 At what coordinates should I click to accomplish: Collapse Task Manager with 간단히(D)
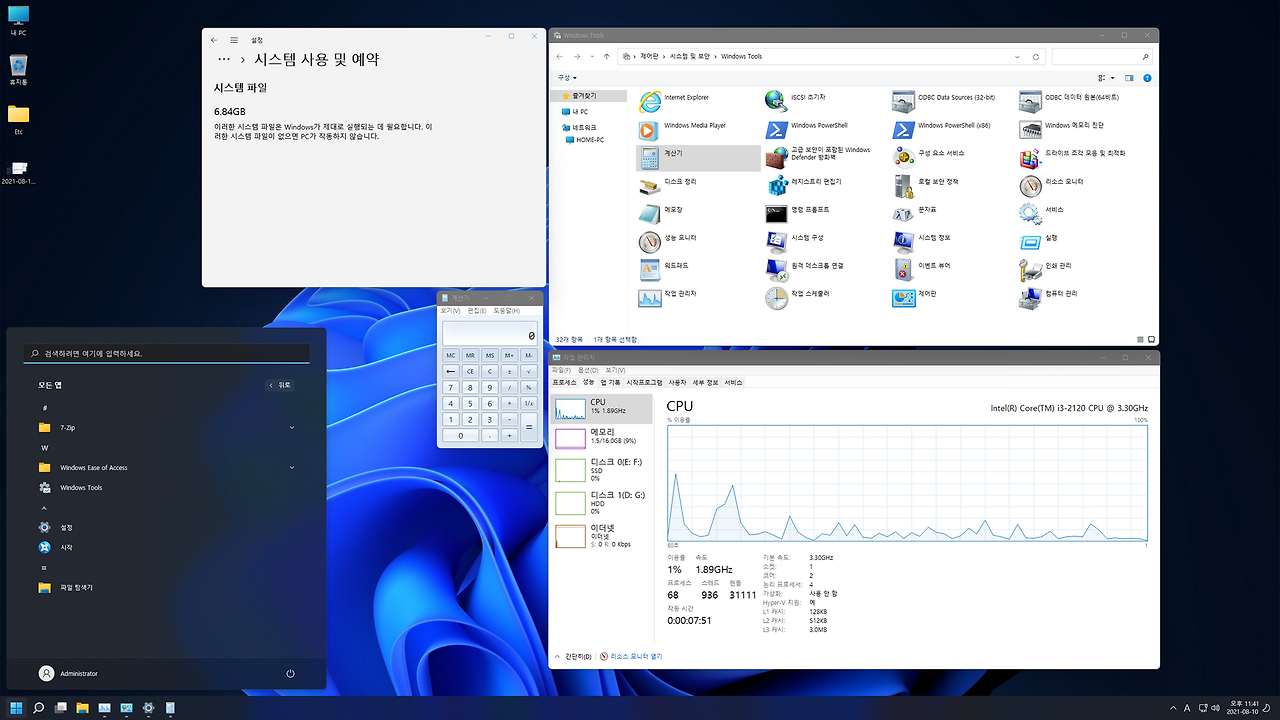coord(573,657)
